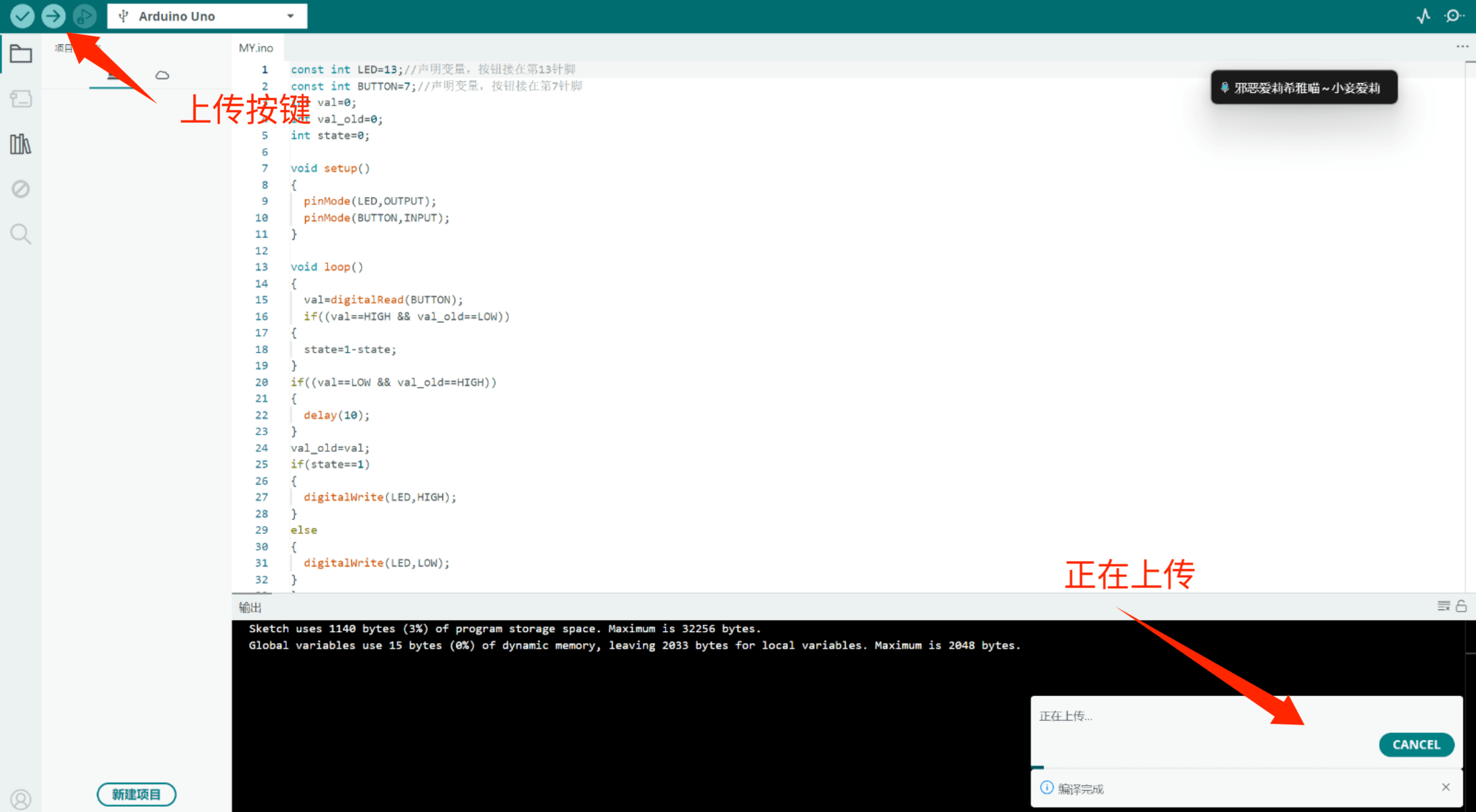Image resolution: width=1476 pixels, height=812 pixels.
Task: Open the Library Manager sidebar icon
Action: [x=21, y=144]
